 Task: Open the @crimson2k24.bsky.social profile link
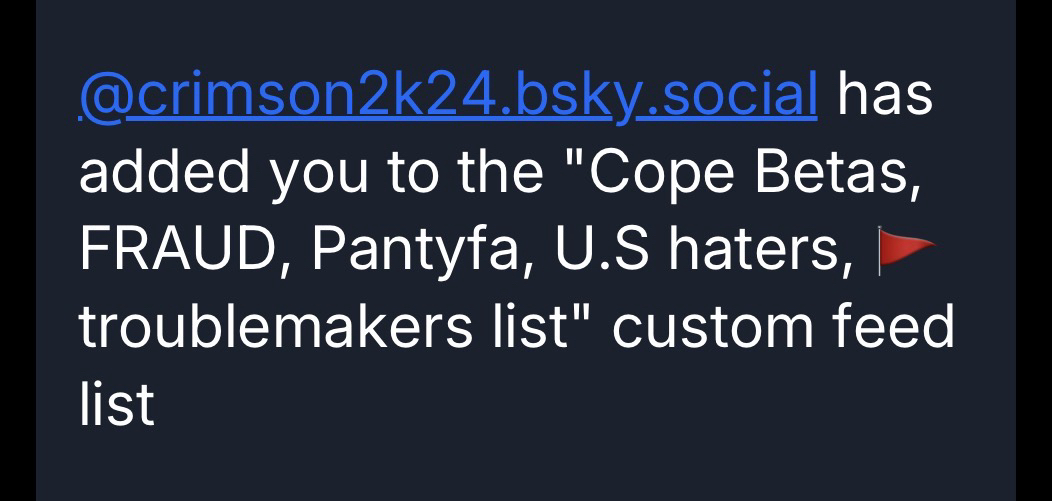coord(448,94)
